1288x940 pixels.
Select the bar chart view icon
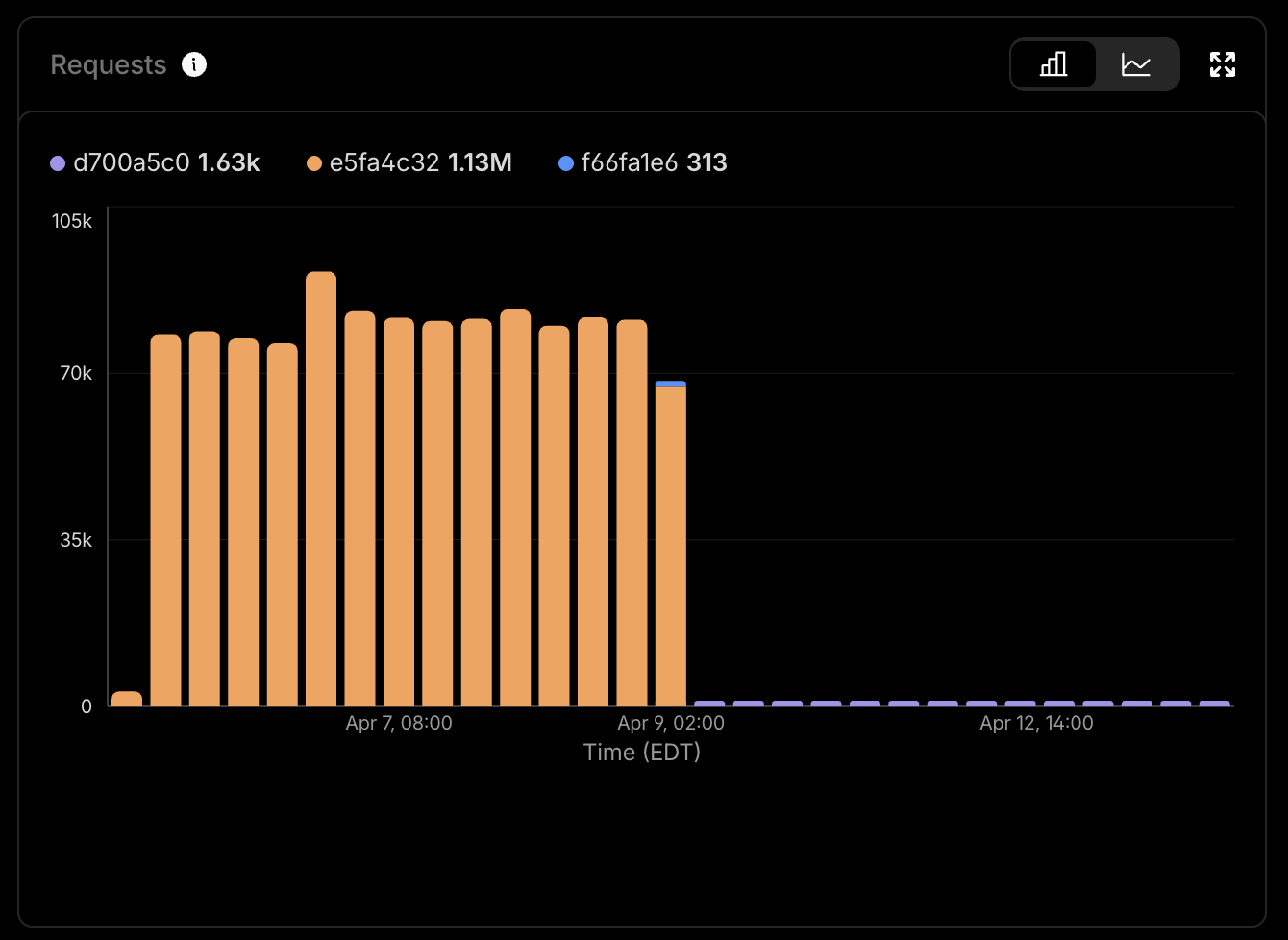tap(1053, 64)
